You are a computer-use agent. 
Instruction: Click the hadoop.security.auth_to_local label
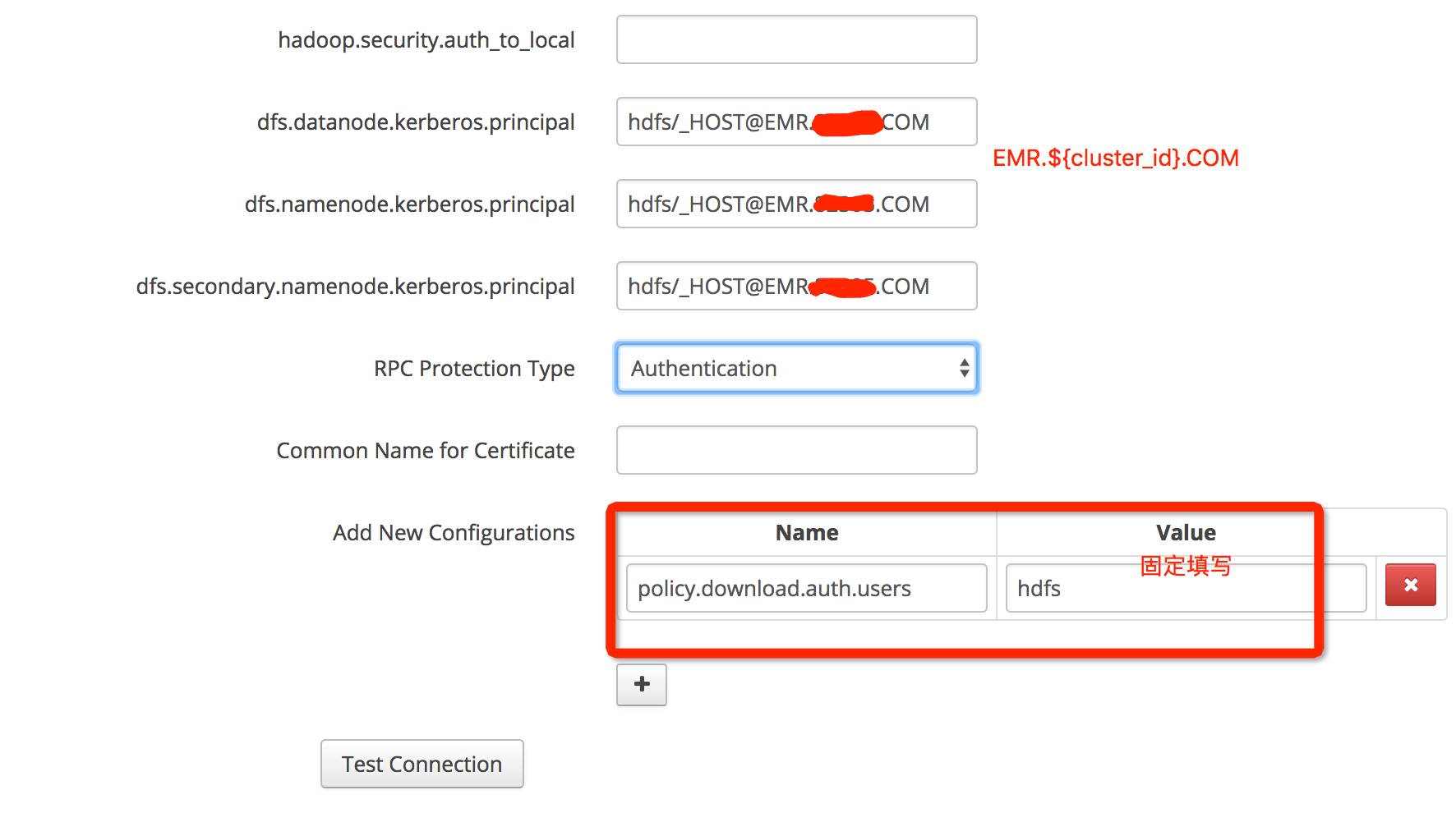click(x=426, y=40)
